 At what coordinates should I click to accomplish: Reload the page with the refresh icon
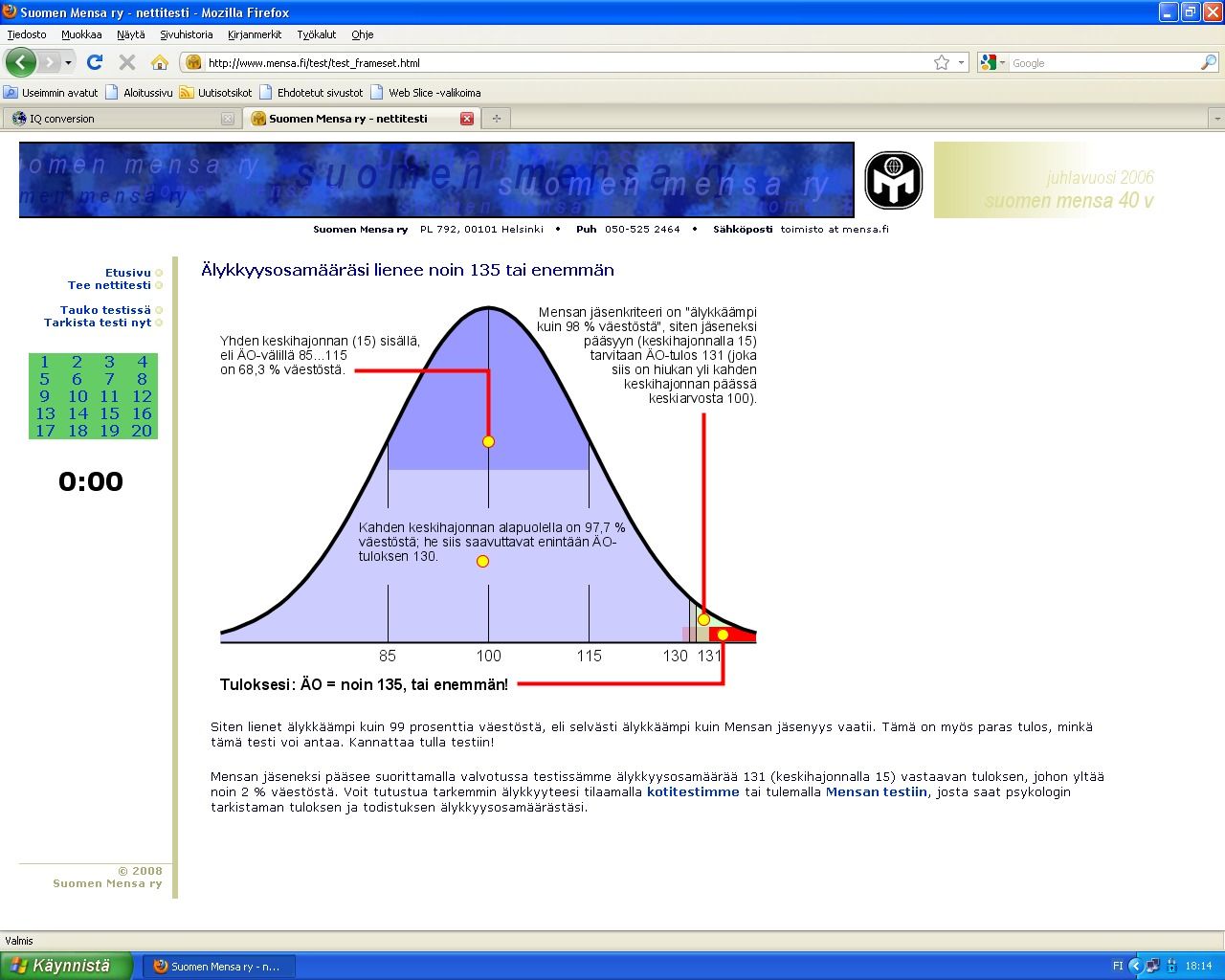click(95, 62)
